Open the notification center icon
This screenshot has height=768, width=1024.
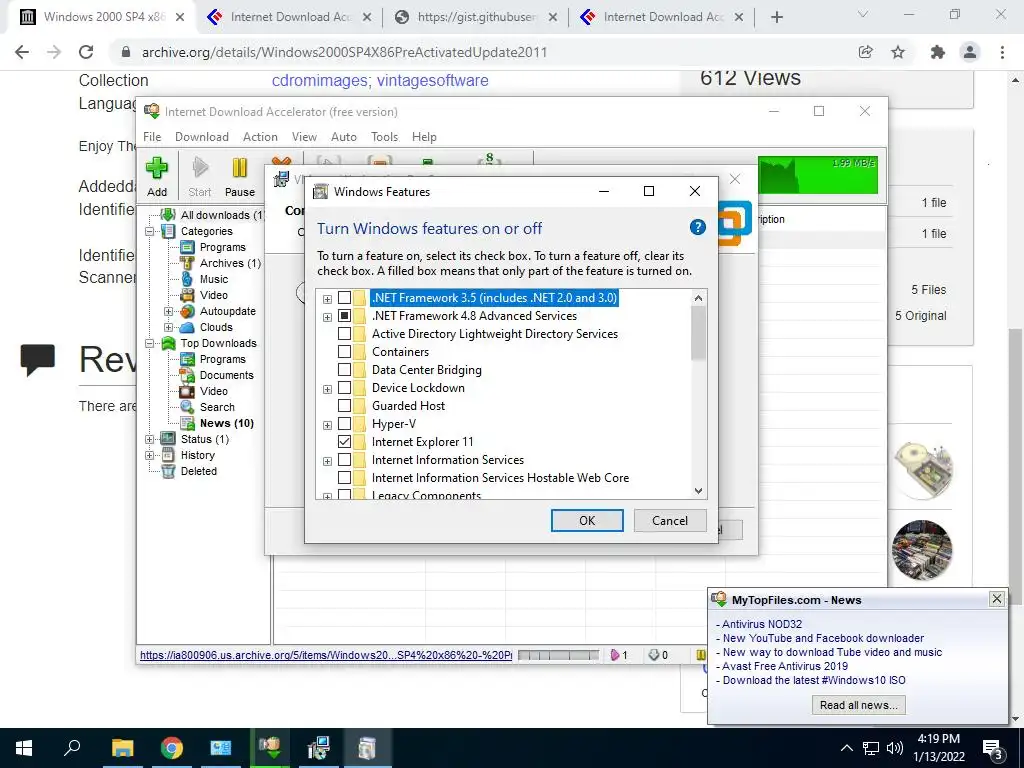(993, 748)
